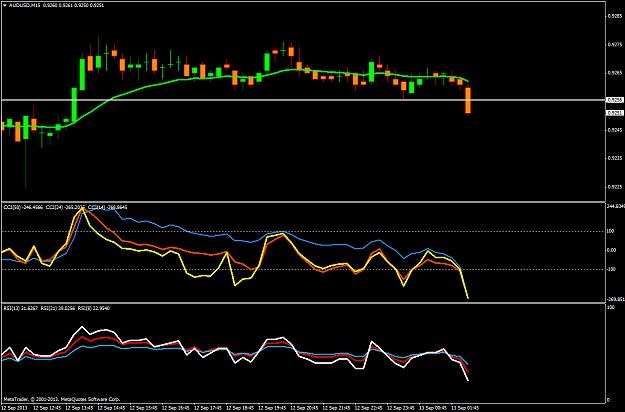Click the 12 Sep 13:45 time axis label
The height and width of the screenshot is (412, 625).
coord(79,408)
